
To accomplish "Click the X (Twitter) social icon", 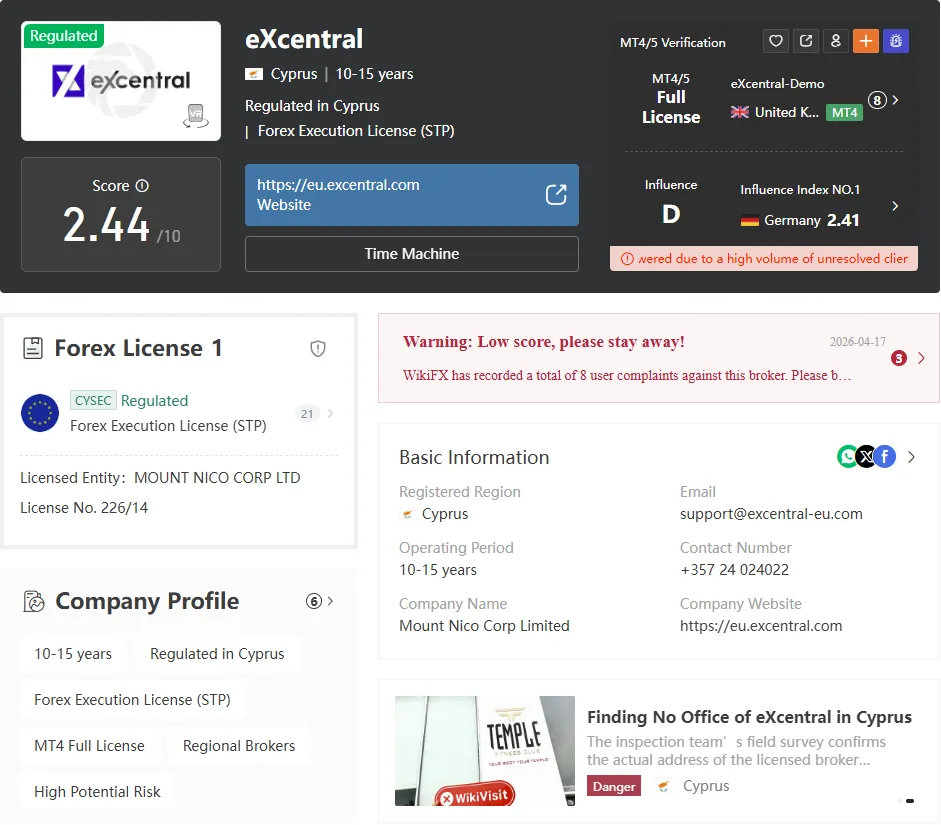I will (867, 457).
